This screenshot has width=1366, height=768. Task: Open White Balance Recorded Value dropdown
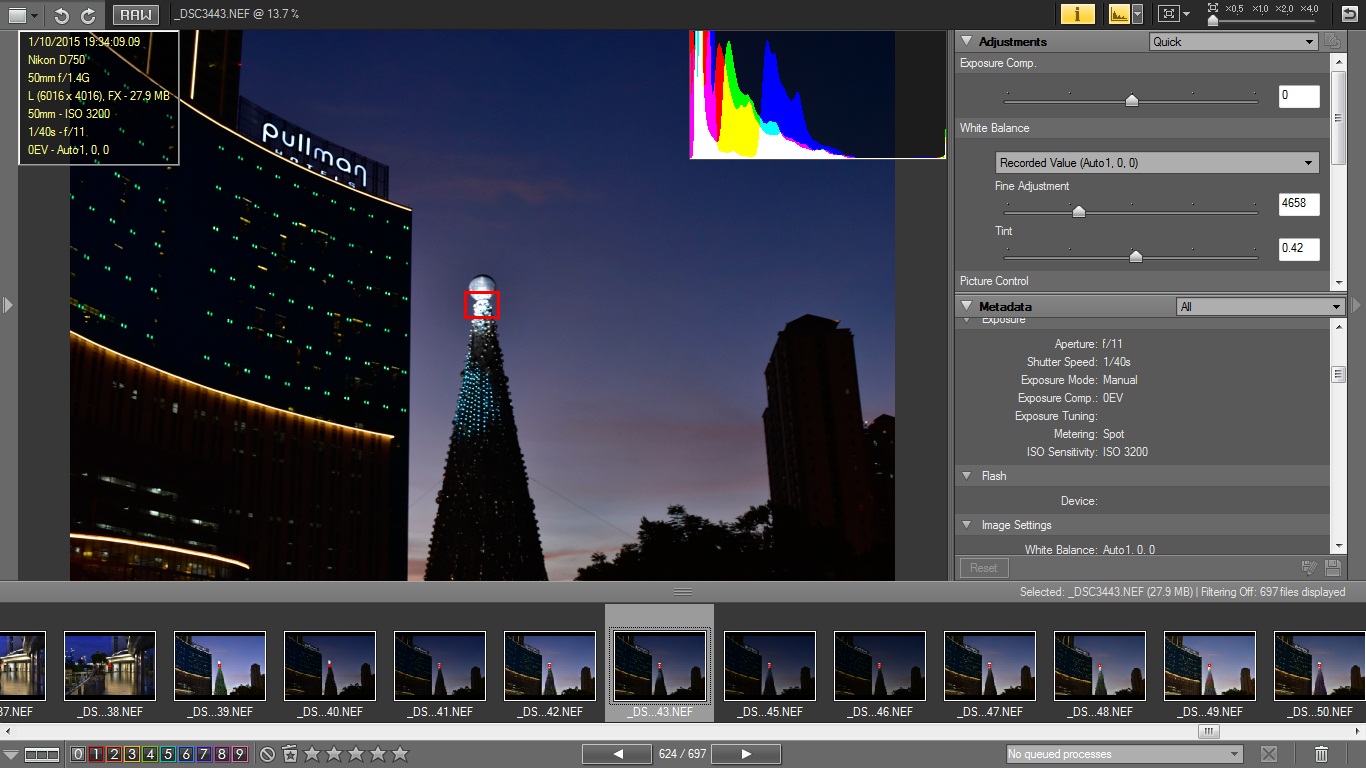1157,163
